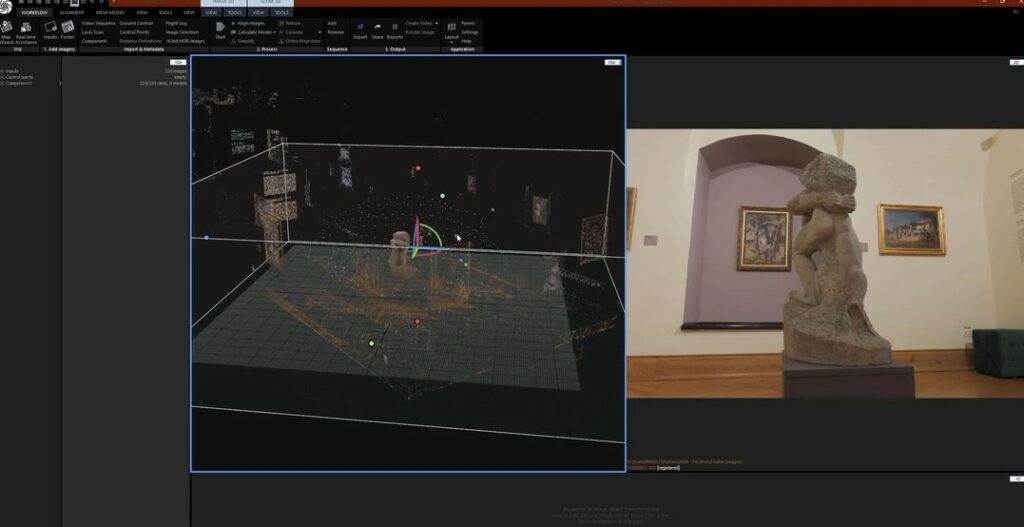Open the Inputs import icon
The height and width of the screenshot is (527, 1024).
point(50,28)
